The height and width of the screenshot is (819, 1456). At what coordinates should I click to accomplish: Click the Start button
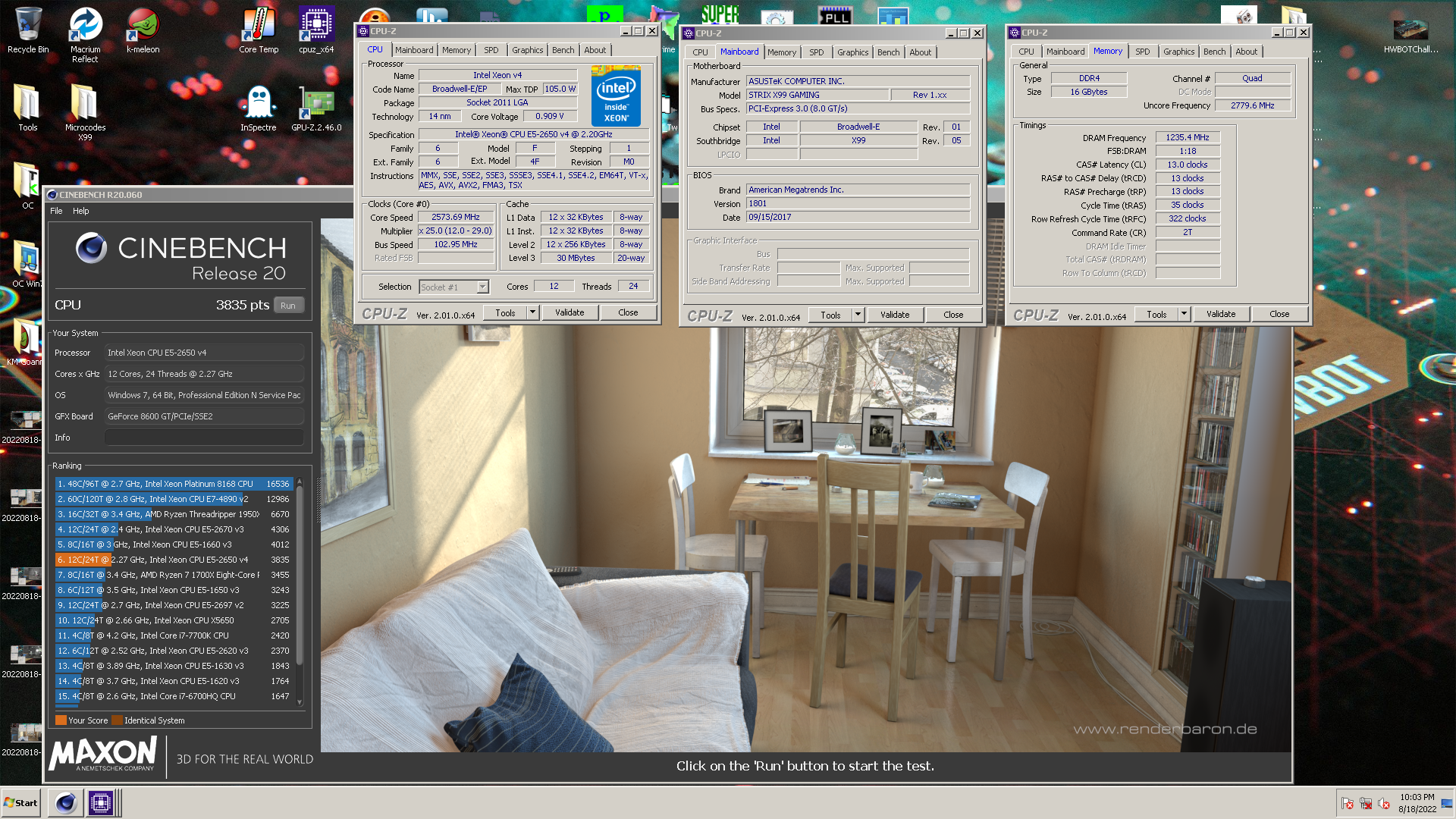[x=21, y=802]
